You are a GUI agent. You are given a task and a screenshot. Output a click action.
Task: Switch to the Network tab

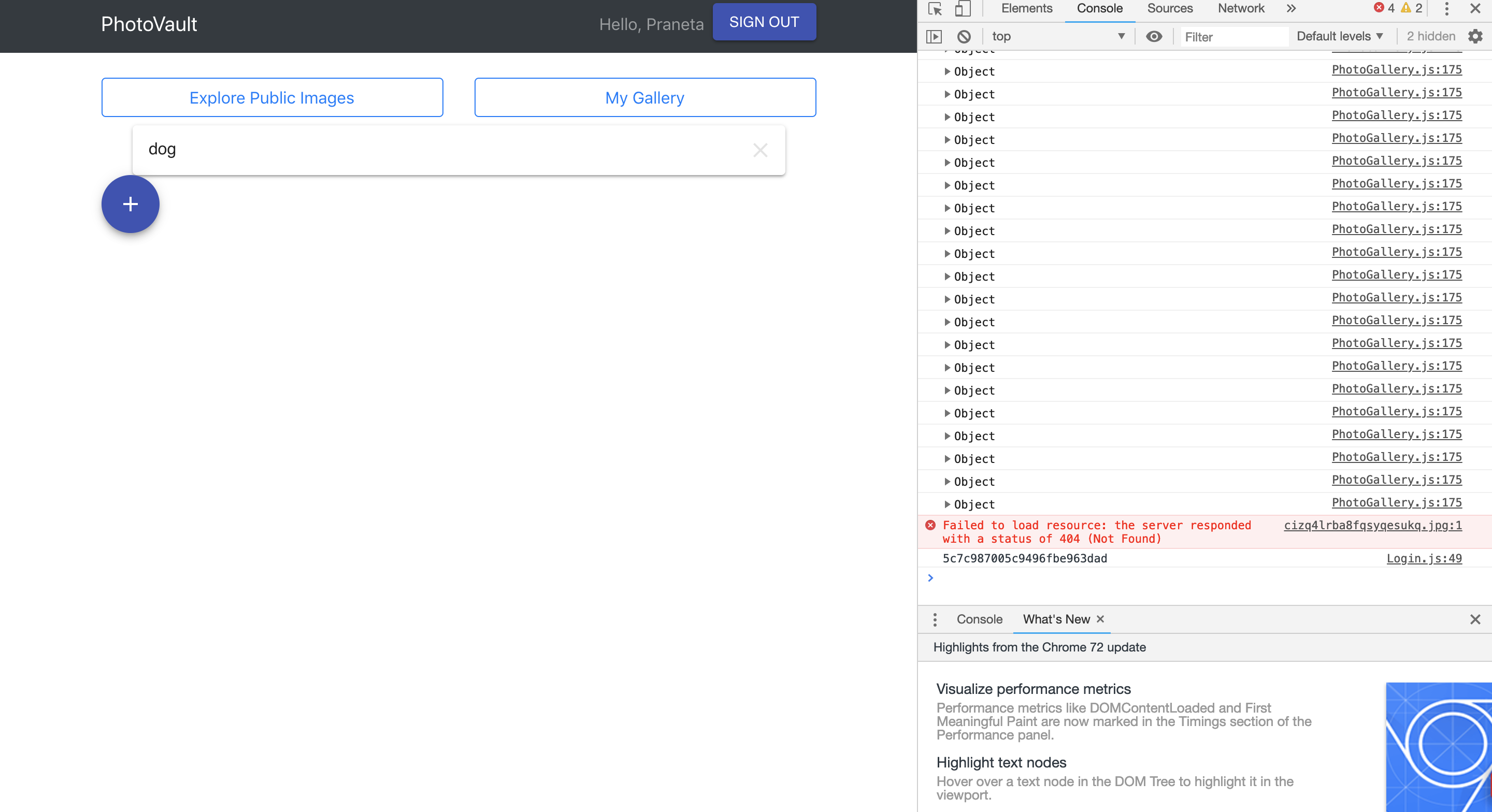(1241, 8)
